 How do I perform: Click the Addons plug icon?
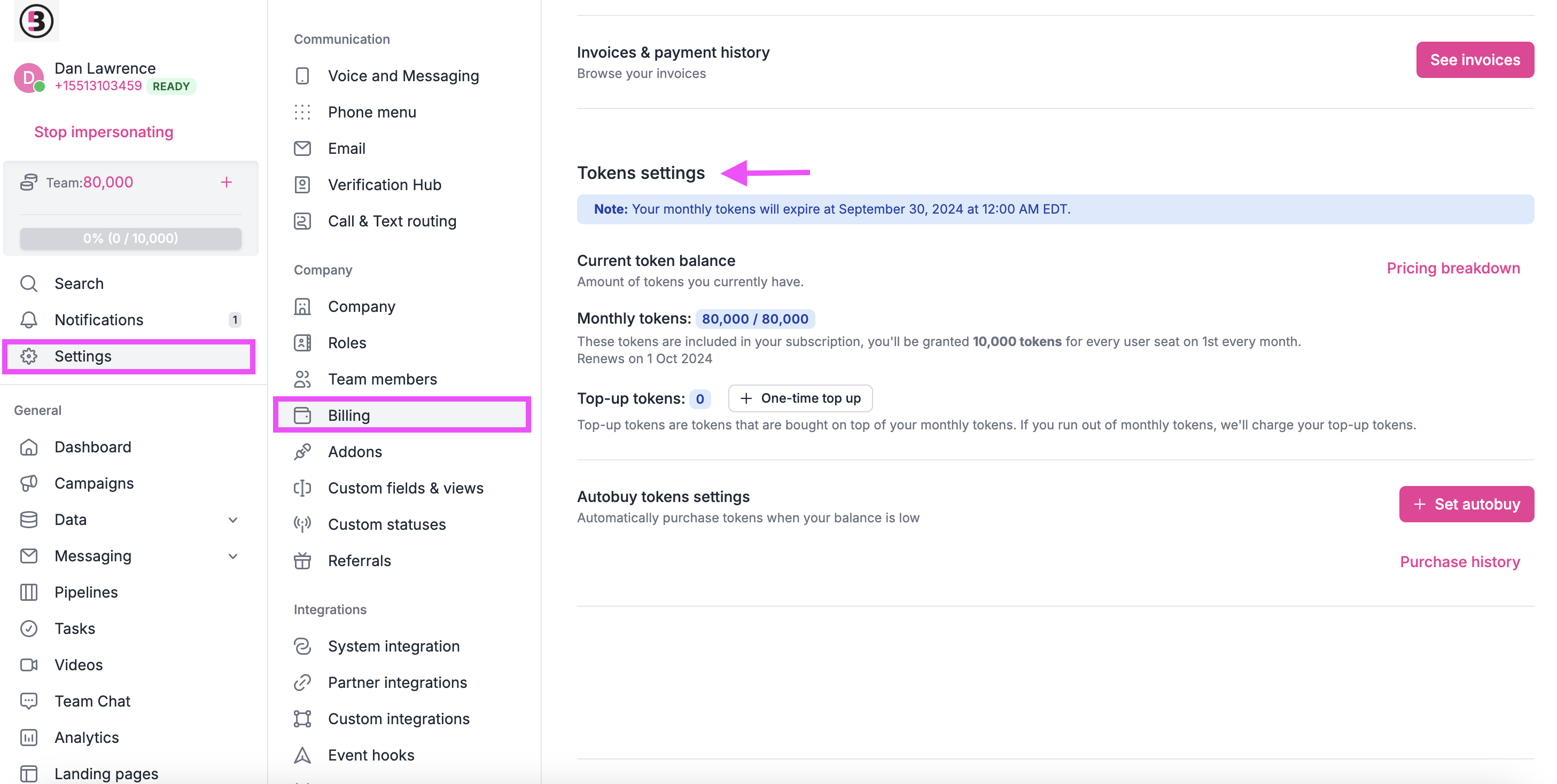[302, 451]
